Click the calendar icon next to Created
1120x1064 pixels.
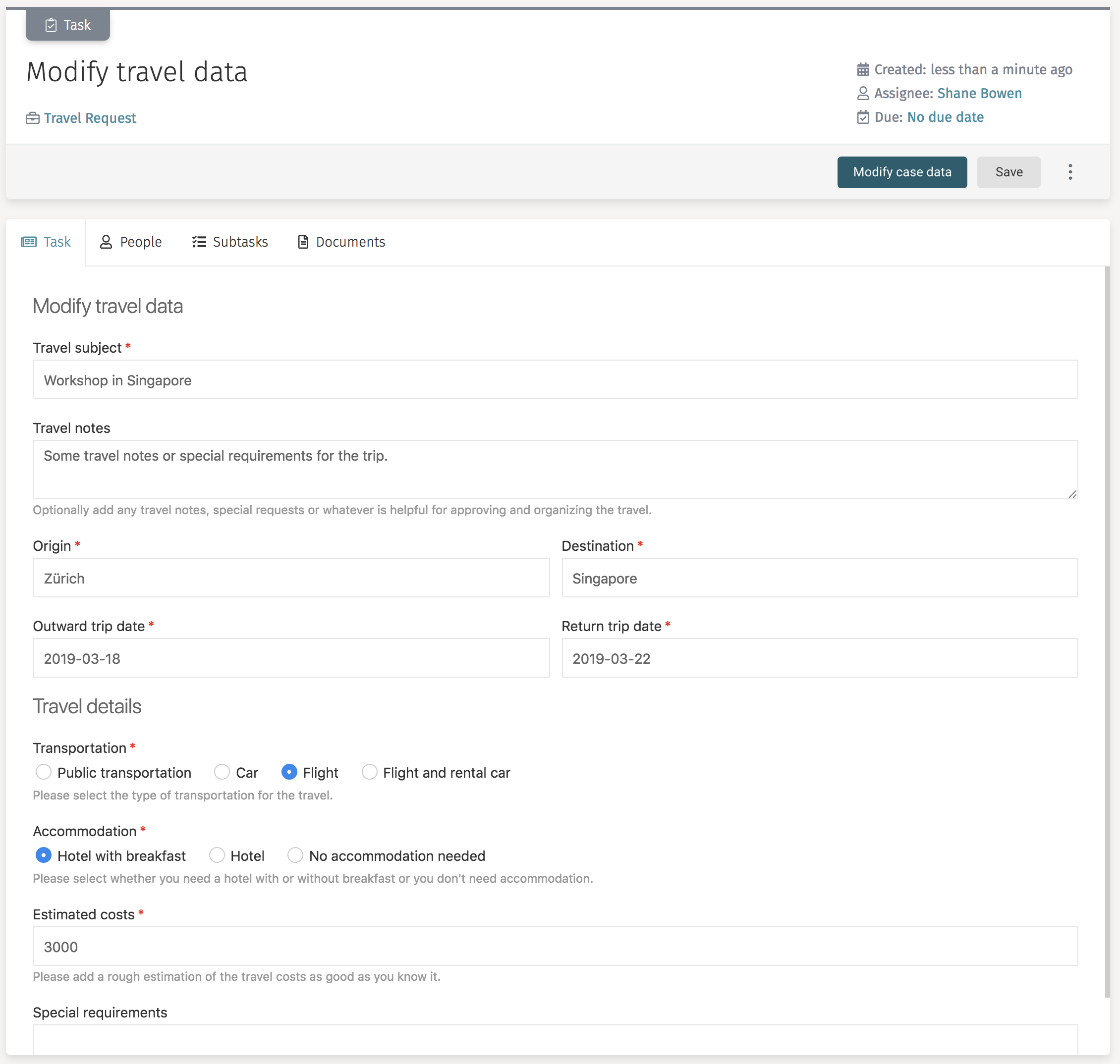[864, 69]
